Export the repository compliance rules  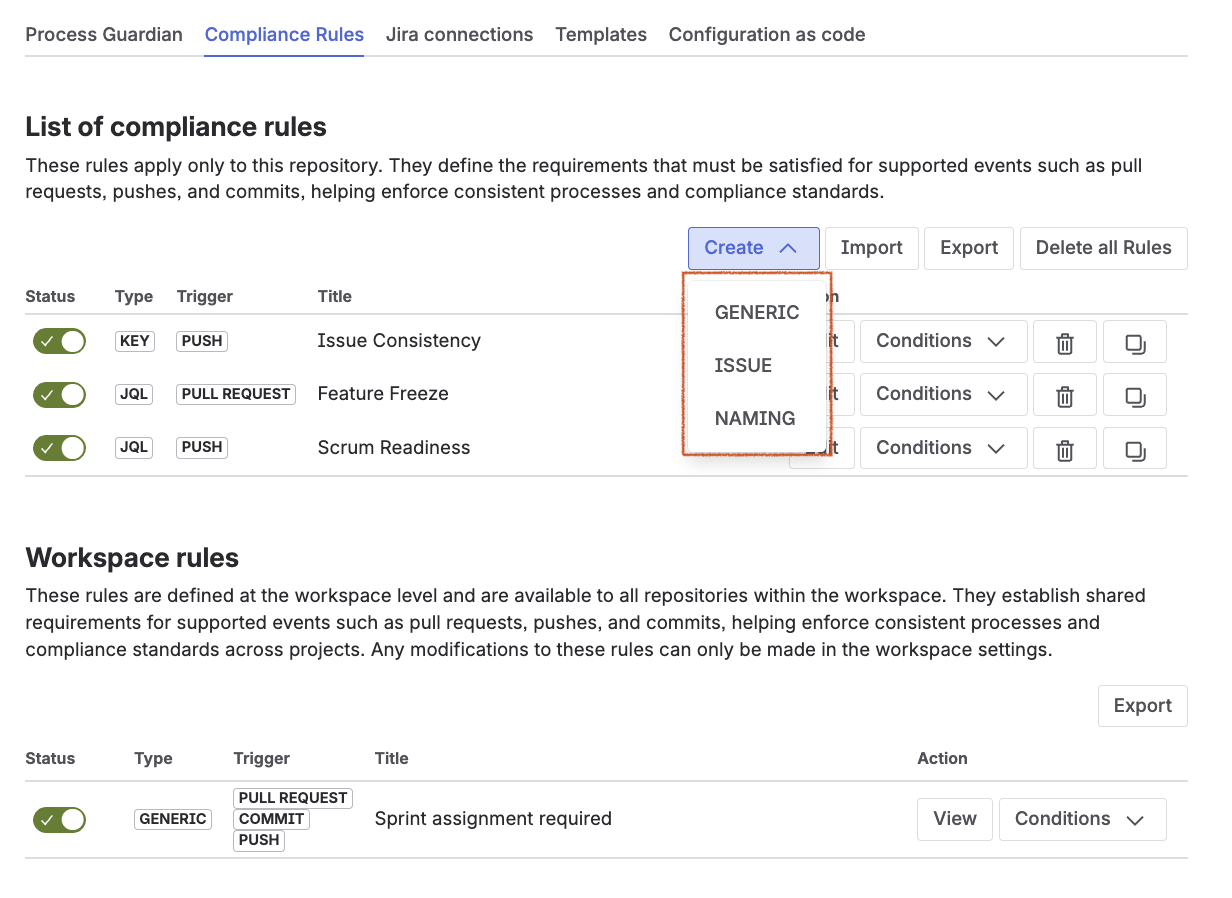[x=969, y=248]
